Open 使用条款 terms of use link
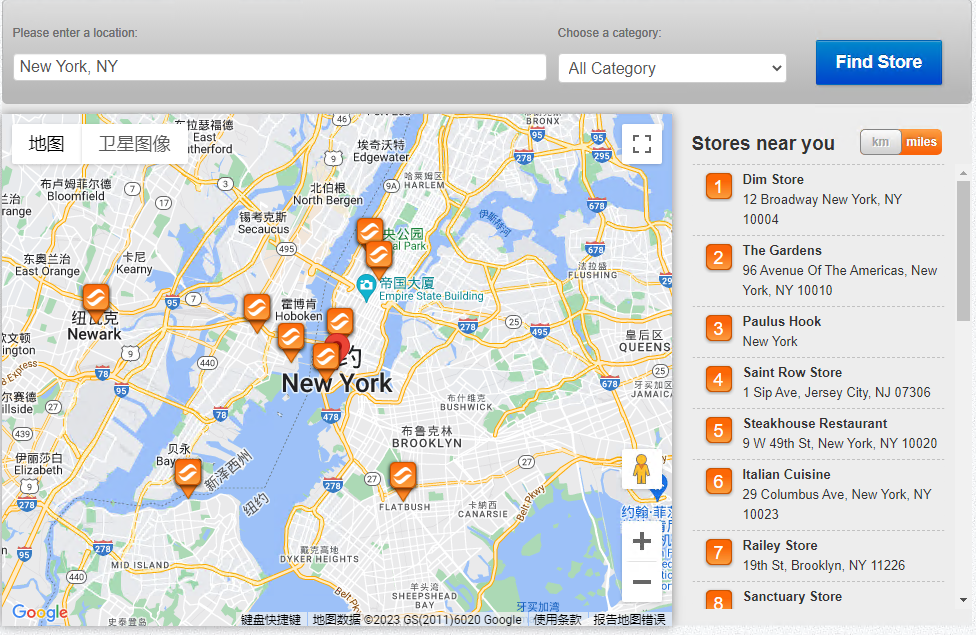Viewport: 976px width, 635px height. [557, 619]
